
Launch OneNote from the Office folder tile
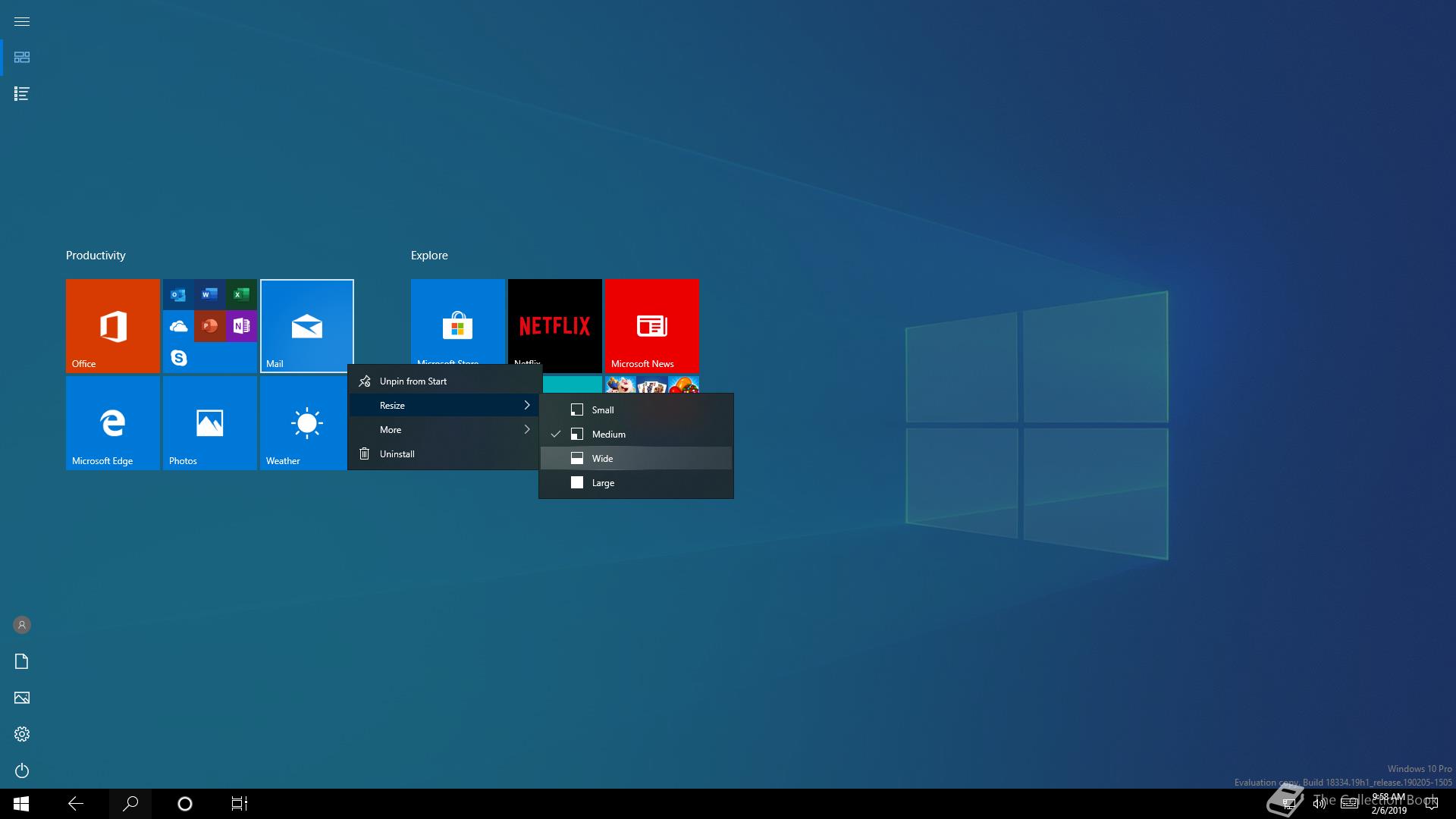coord(241,326)
